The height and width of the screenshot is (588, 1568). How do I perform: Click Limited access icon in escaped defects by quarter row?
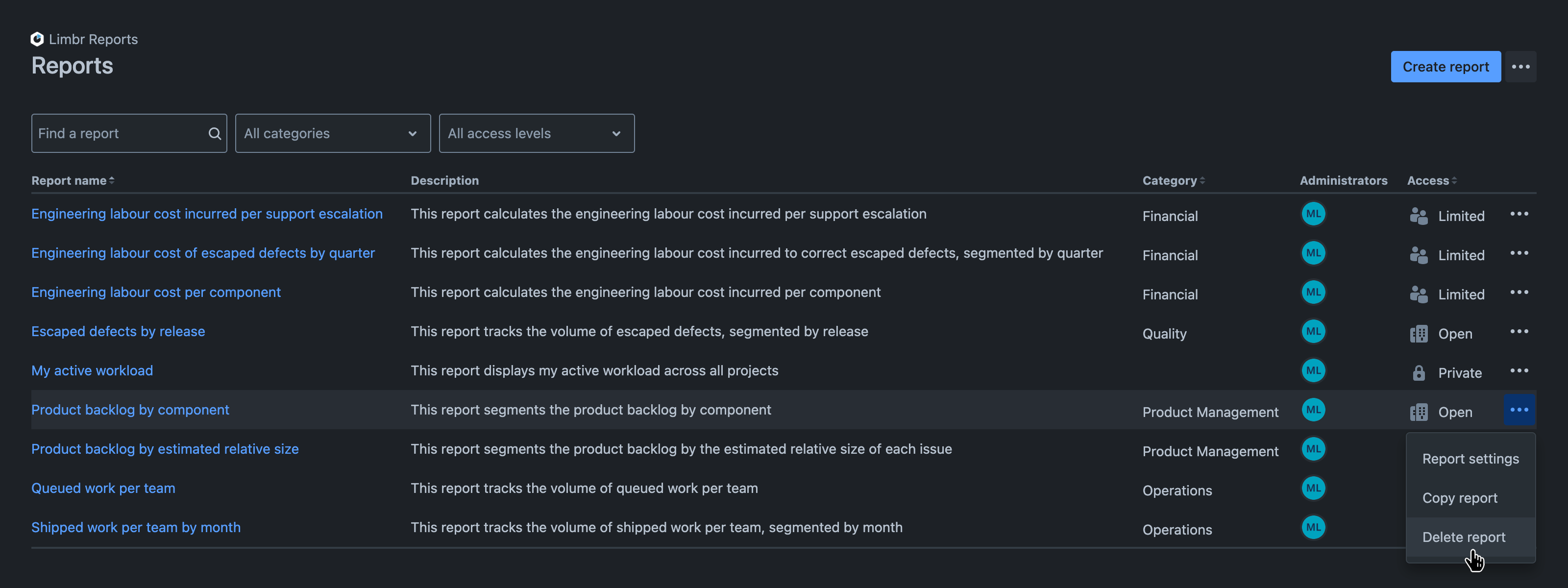(1418, 255)
